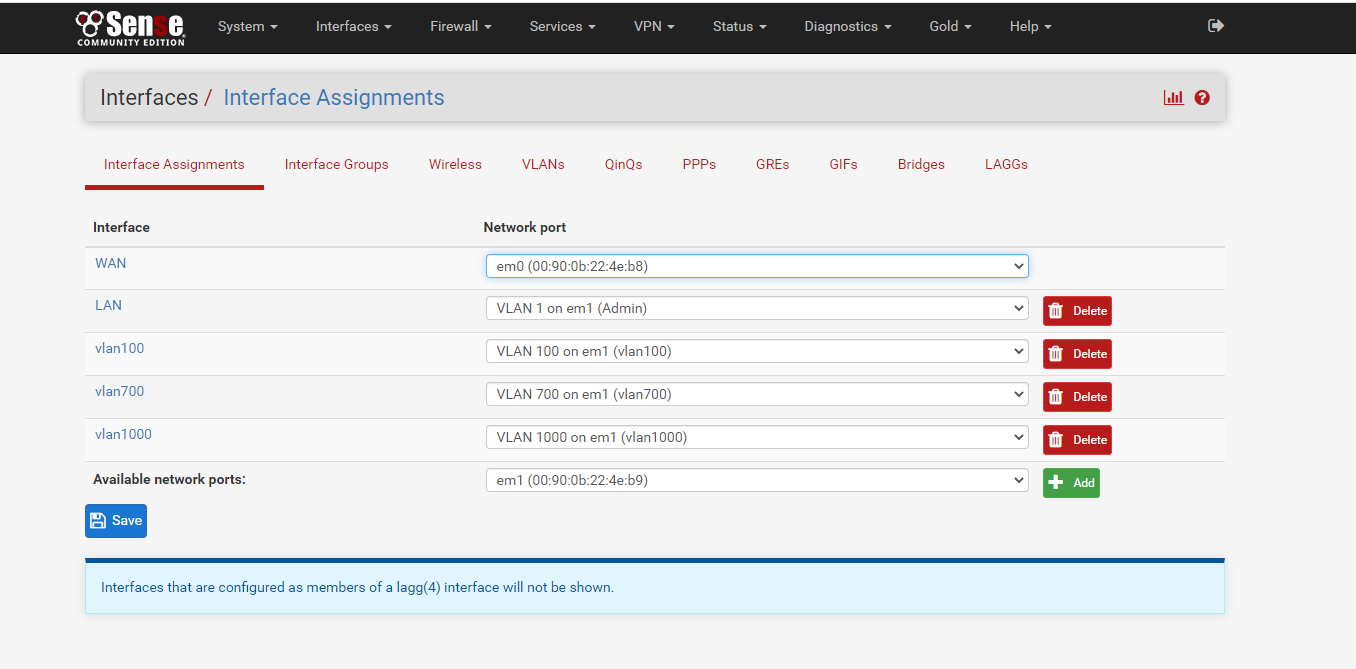The width and height of the screenshot is (1356, 669).
Task: Open the VPN menu
Action: (x=654, y=27)
